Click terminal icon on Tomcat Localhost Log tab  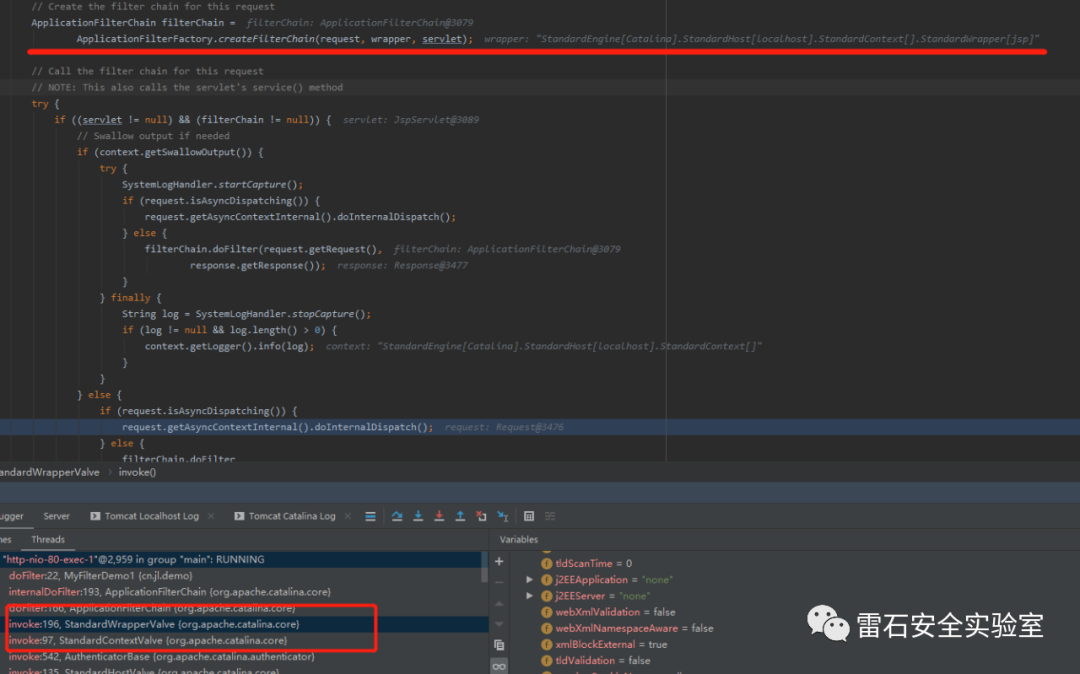click(x=95, y=516)
